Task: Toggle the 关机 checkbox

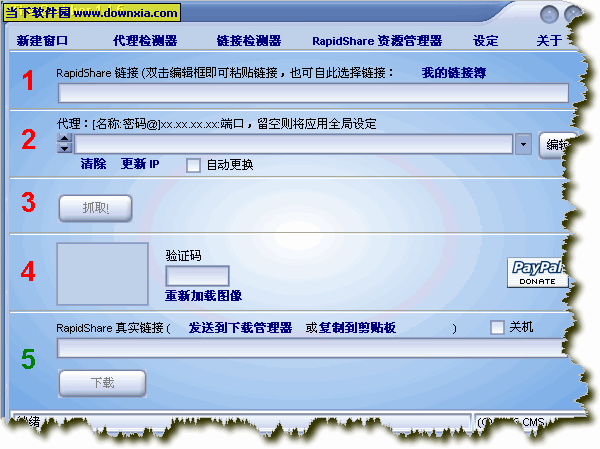Action: pyautogui.click(x=497, y=328)
